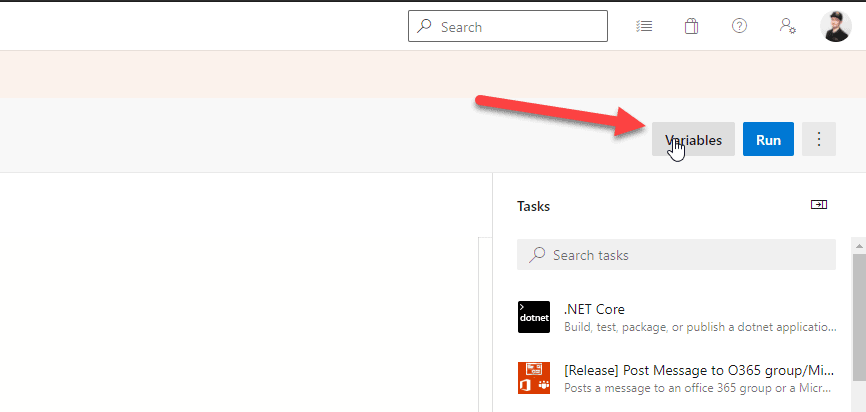This screenshot has width=866, height=412.
Task: Open the Marketplace shopping bag icon
Action: click(691, 27)
